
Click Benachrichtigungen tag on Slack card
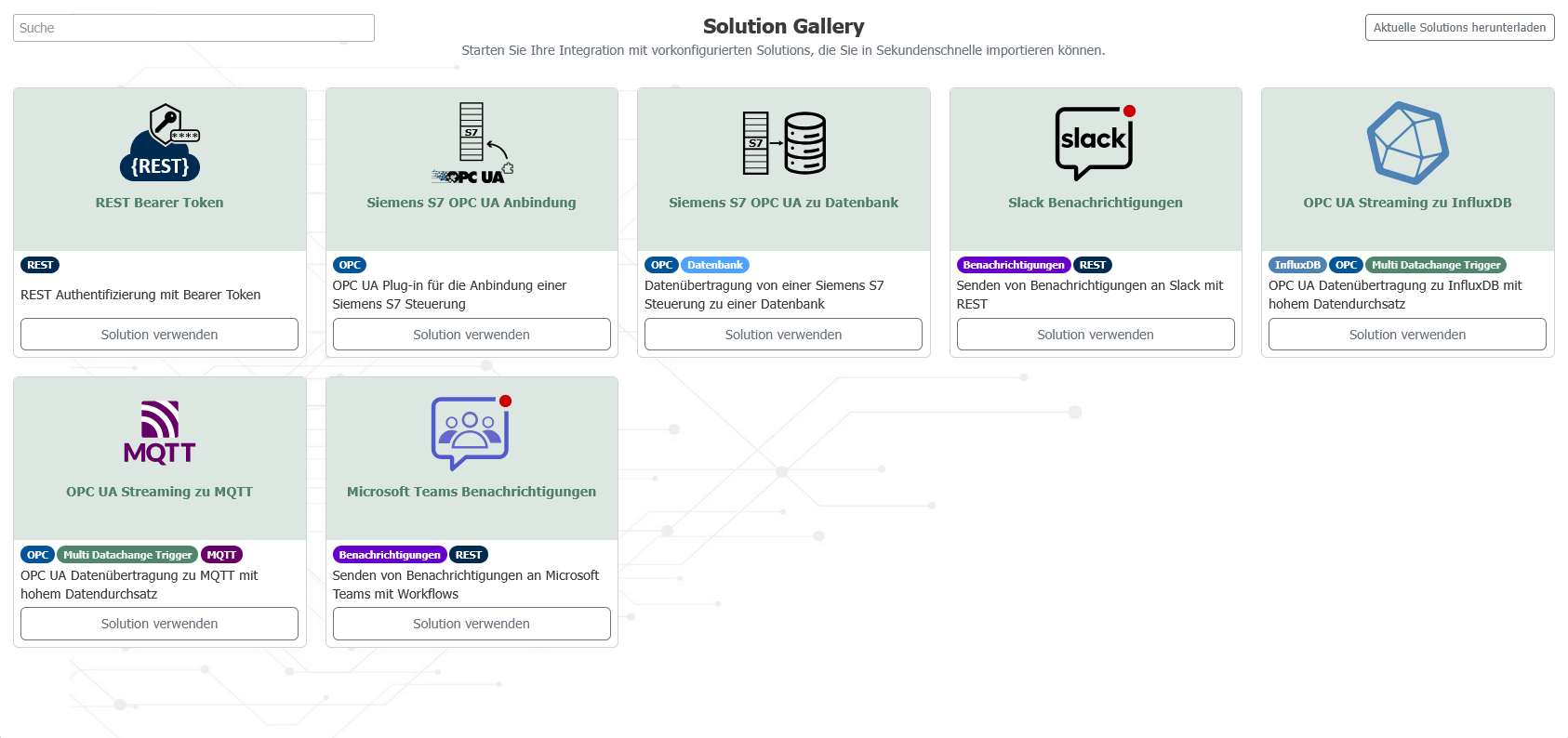click(1013, 265)
